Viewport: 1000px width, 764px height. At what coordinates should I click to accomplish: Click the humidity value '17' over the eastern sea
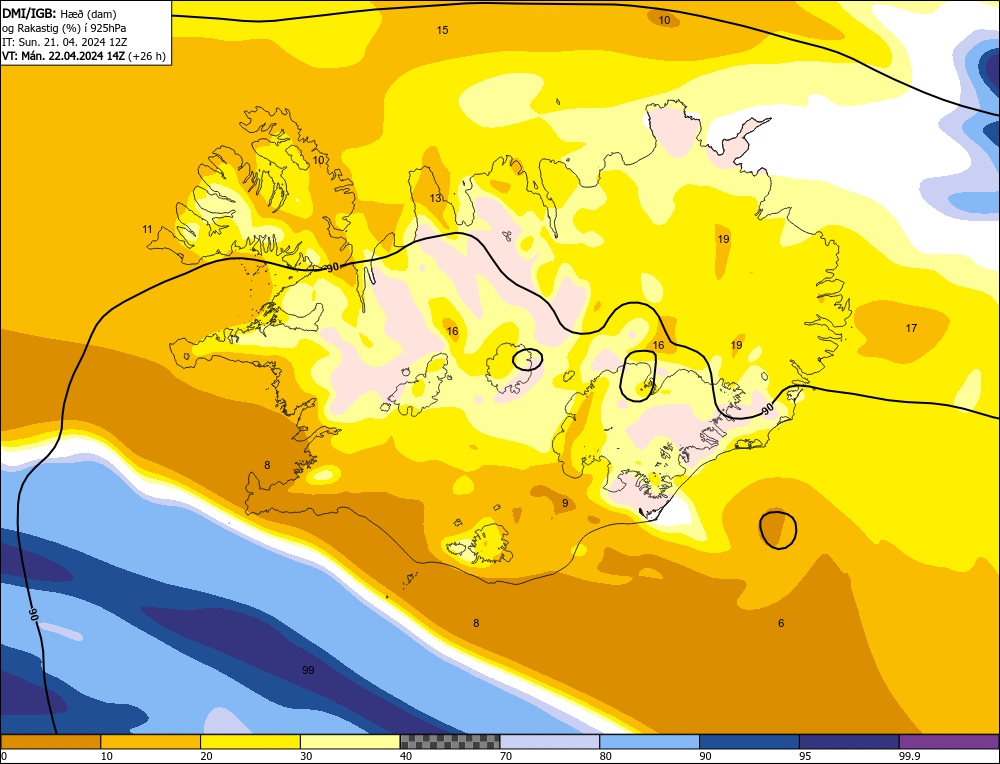[911, 328]
